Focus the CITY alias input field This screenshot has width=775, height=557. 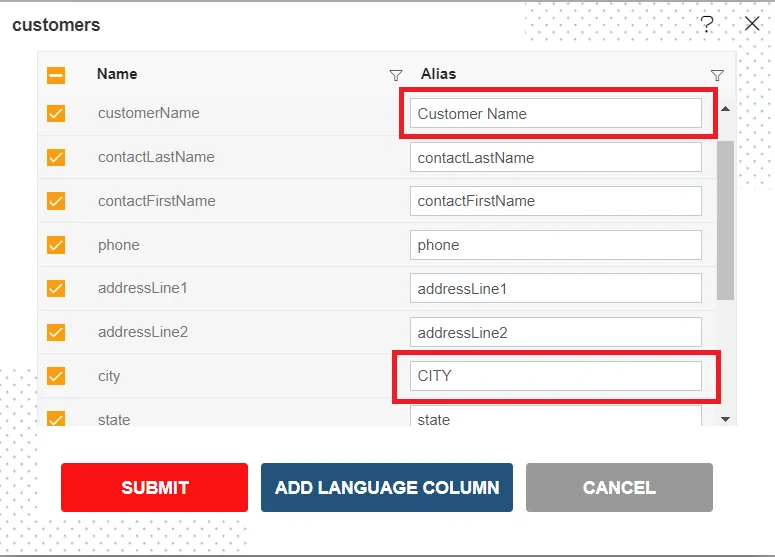(x=555, y=376)
